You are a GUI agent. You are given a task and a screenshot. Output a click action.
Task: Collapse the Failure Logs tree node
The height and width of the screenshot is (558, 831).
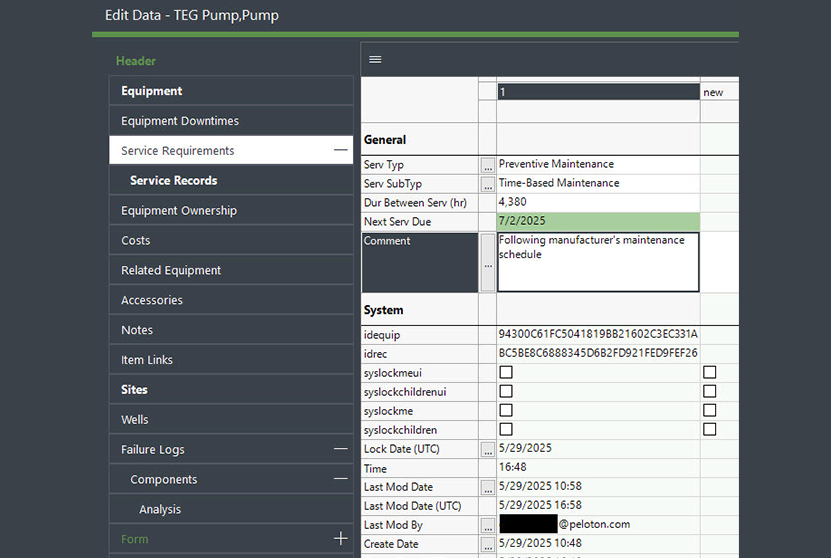click(x=340, y=450)
